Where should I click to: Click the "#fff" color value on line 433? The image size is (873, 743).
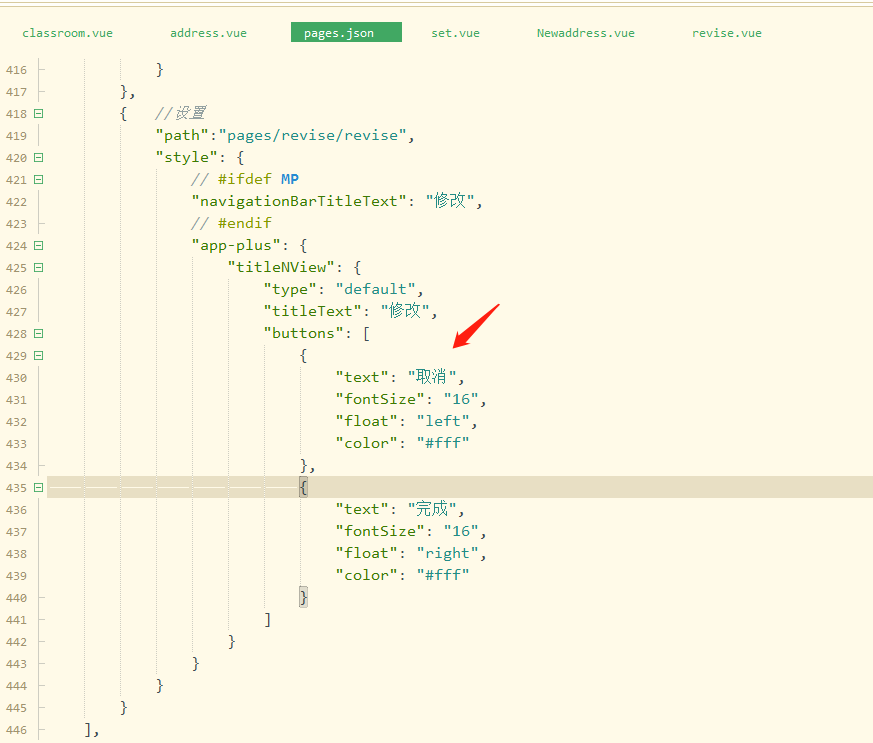(443, 443)
